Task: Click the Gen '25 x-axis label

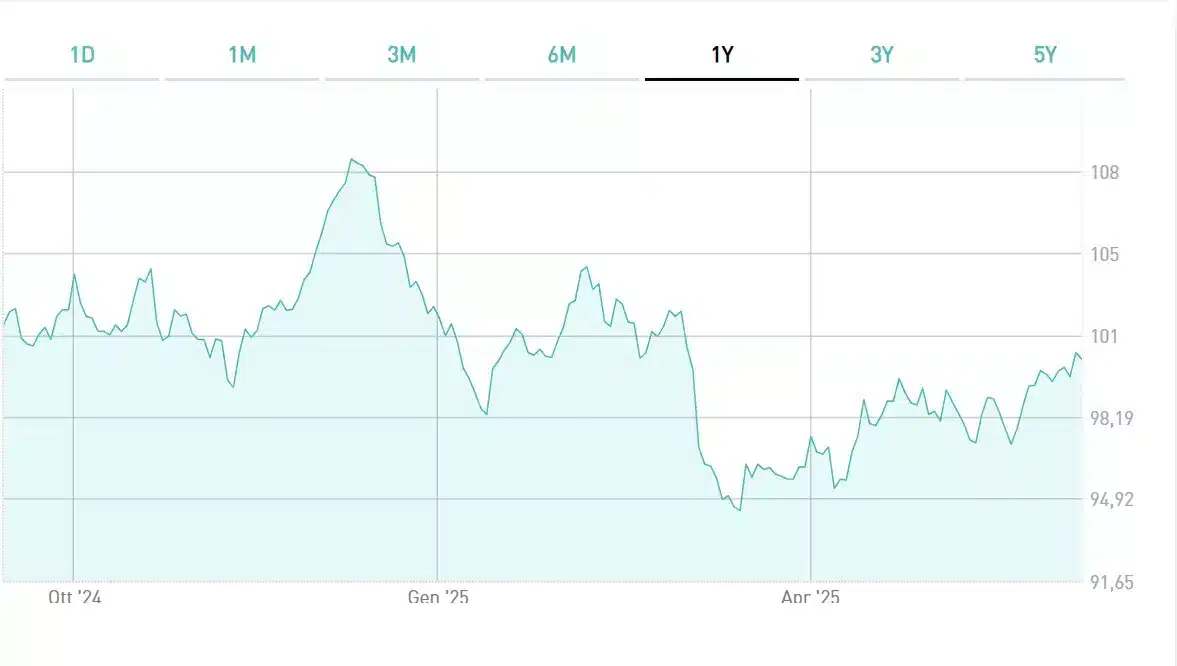Action: 438,597
